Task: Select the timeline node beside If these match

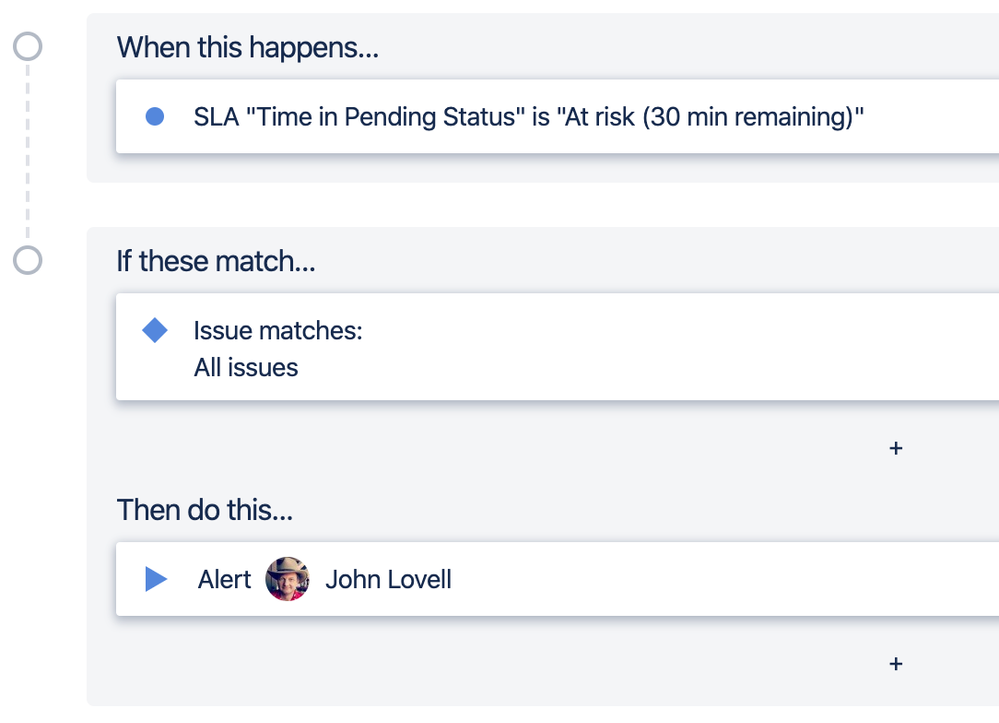Action: coord(28,261)
